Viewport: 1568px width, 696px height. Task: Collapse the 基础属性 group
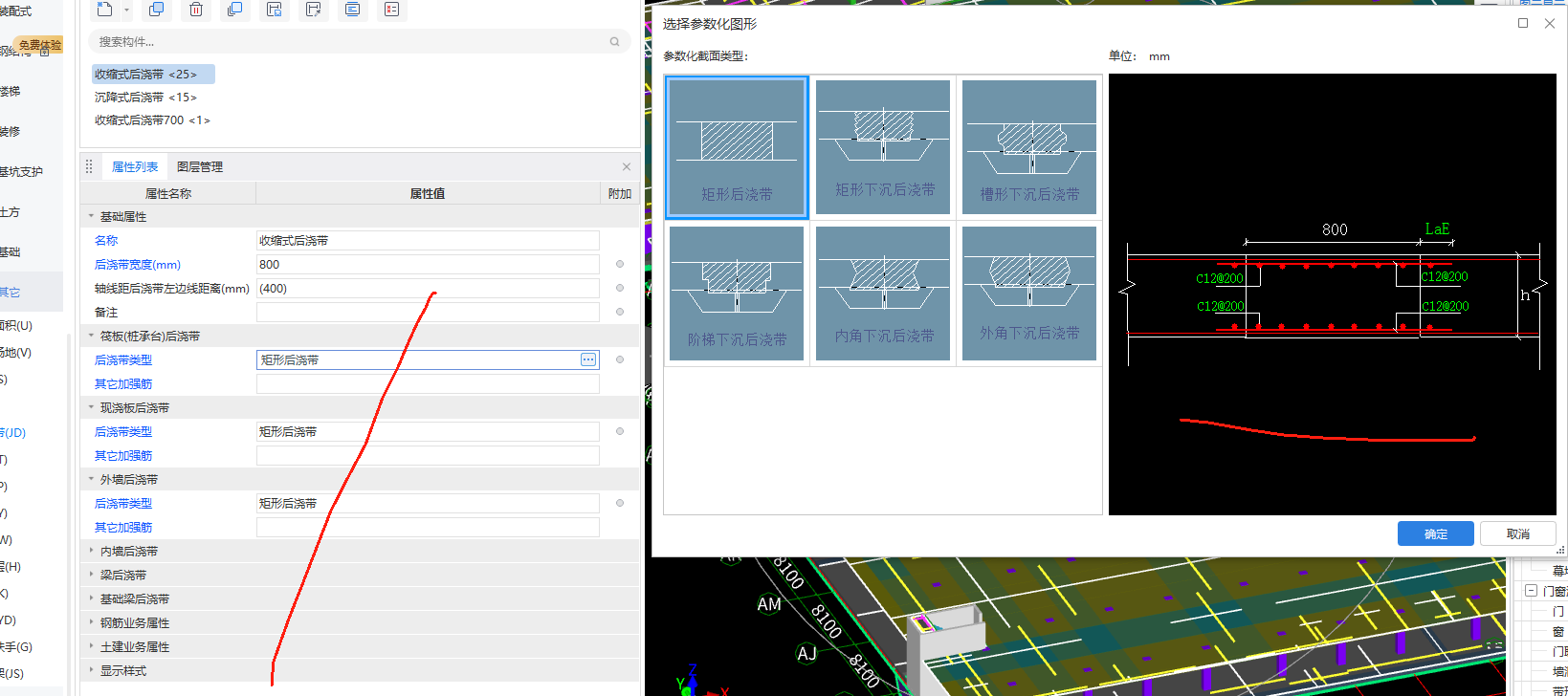92,216
